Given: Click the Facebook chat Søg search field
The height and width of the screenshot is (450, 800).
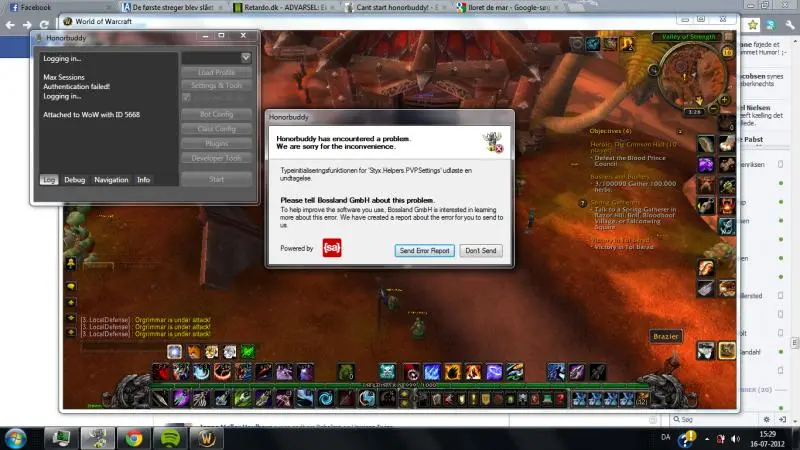Looking at the screenshot, I should coord(714,419).
